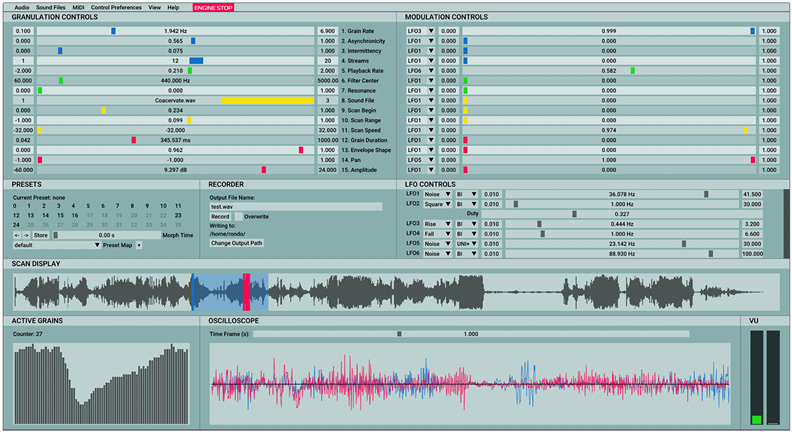The width and height of the screenshot is (792, 432).
Task: Click the LFO Controls vertical scrollbar
Action: tap(786, 223)
